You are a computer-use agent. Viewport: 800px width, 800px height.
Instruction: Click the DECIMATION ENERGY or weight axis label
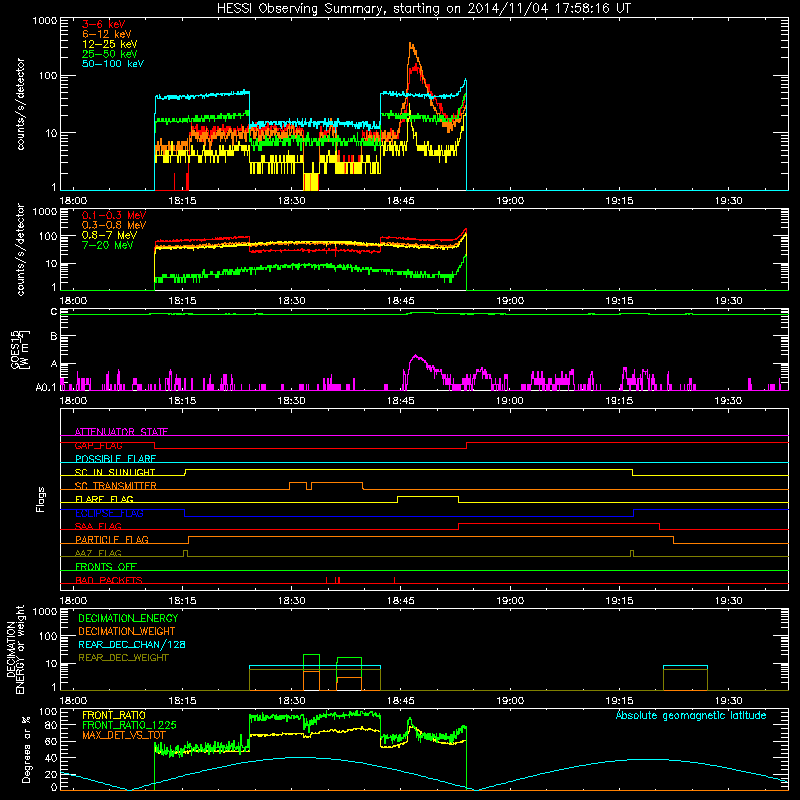[x=15, y=649]
